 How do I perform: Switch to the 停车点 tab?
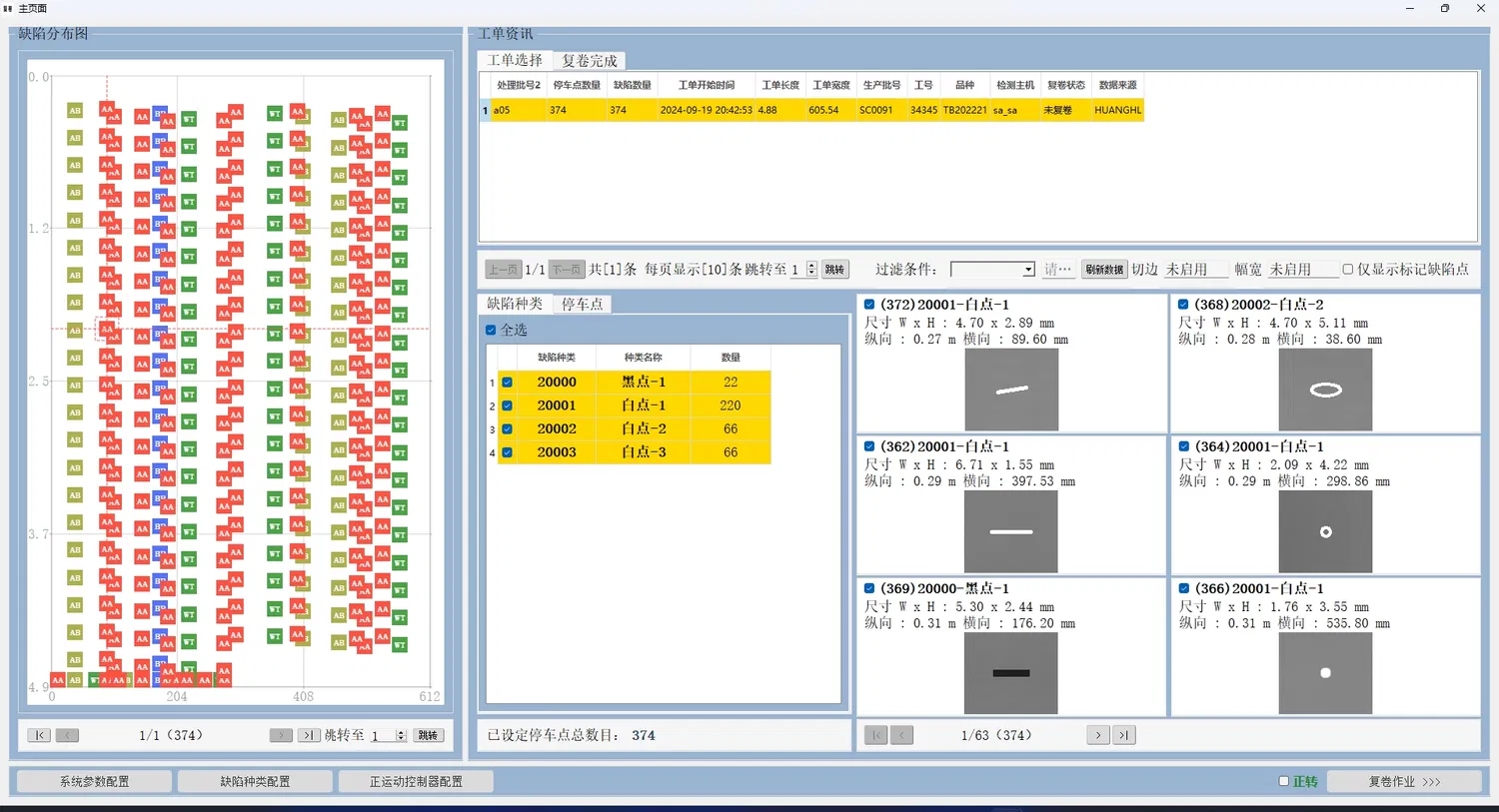pyautogui.click(x=582, y=304)
